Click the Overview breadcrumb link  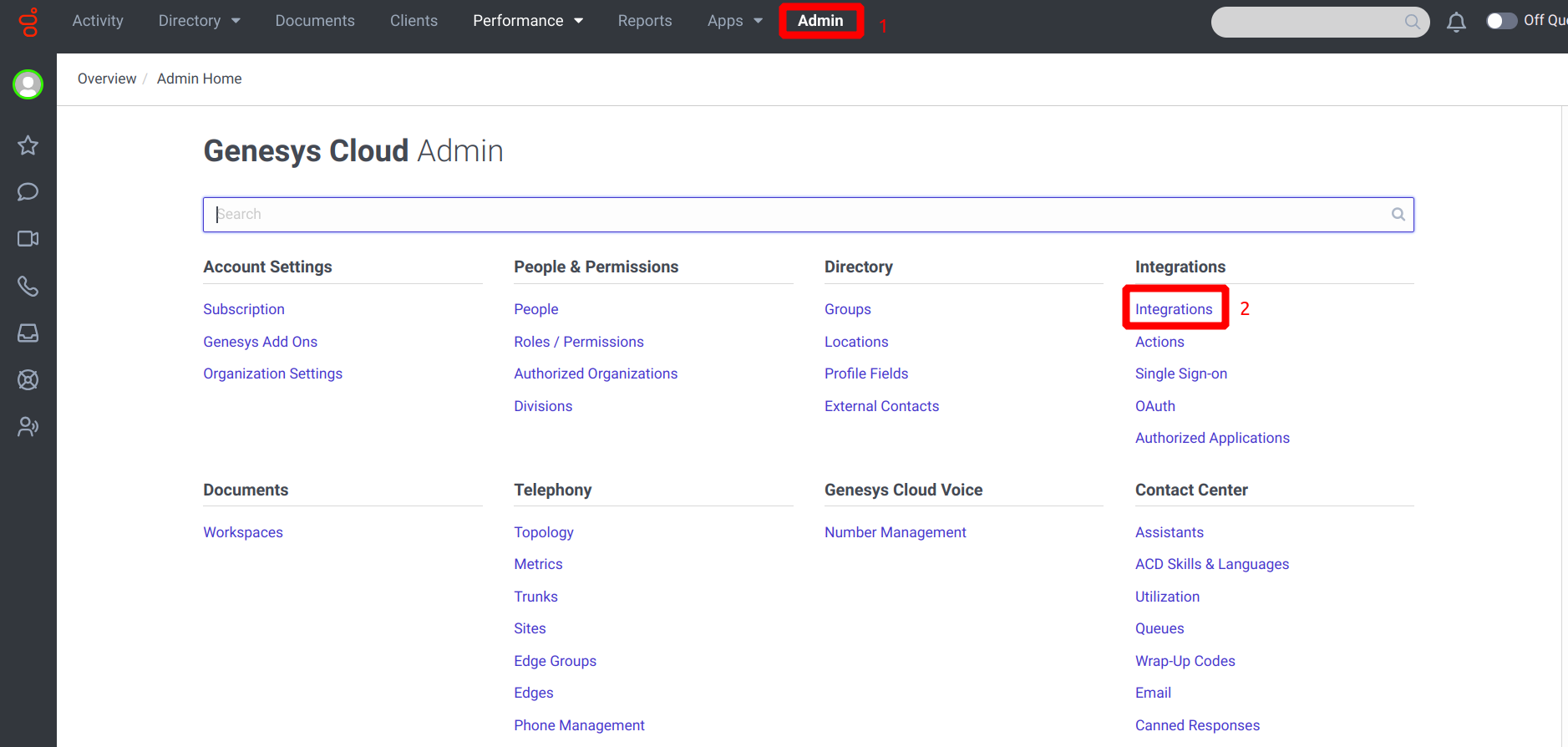coord(107,79)
